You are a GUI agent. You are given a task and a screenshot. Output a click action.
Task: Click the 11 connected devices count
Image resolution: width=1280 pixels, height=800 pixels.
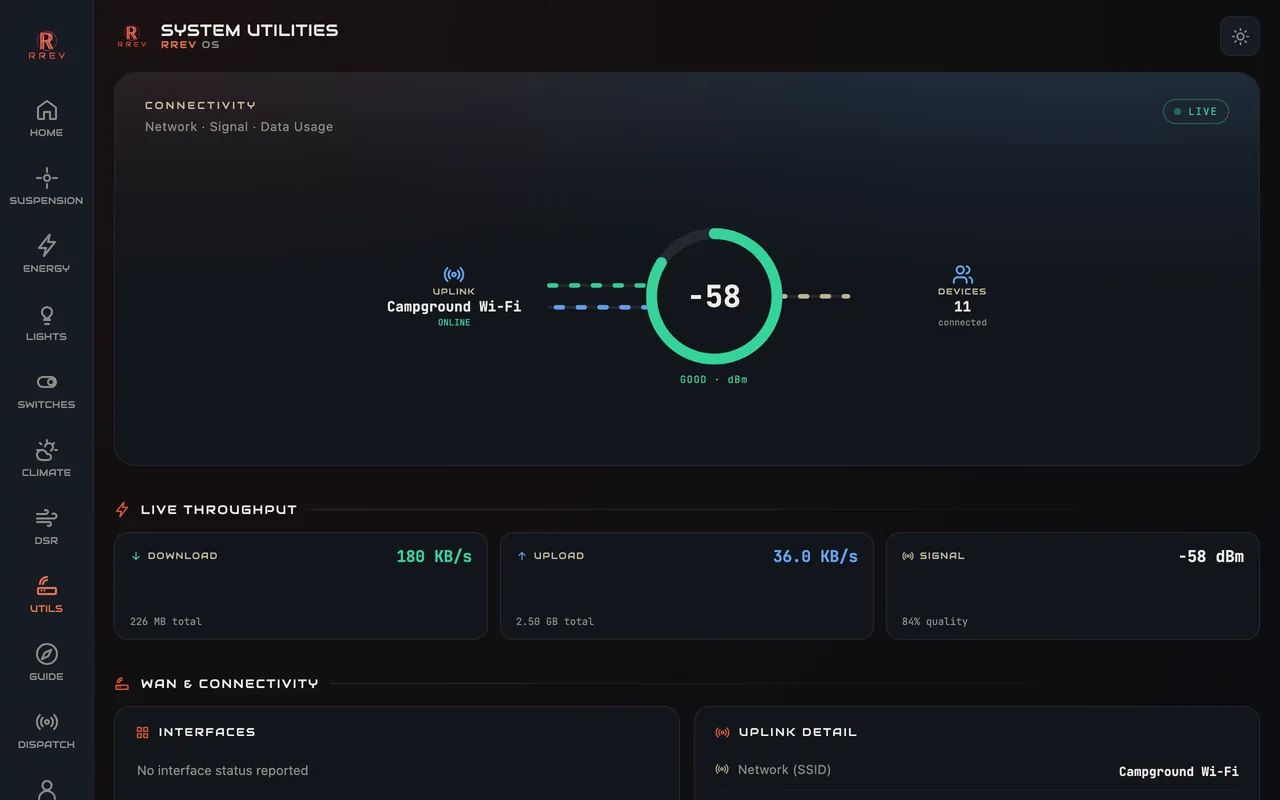click(962, 307)
